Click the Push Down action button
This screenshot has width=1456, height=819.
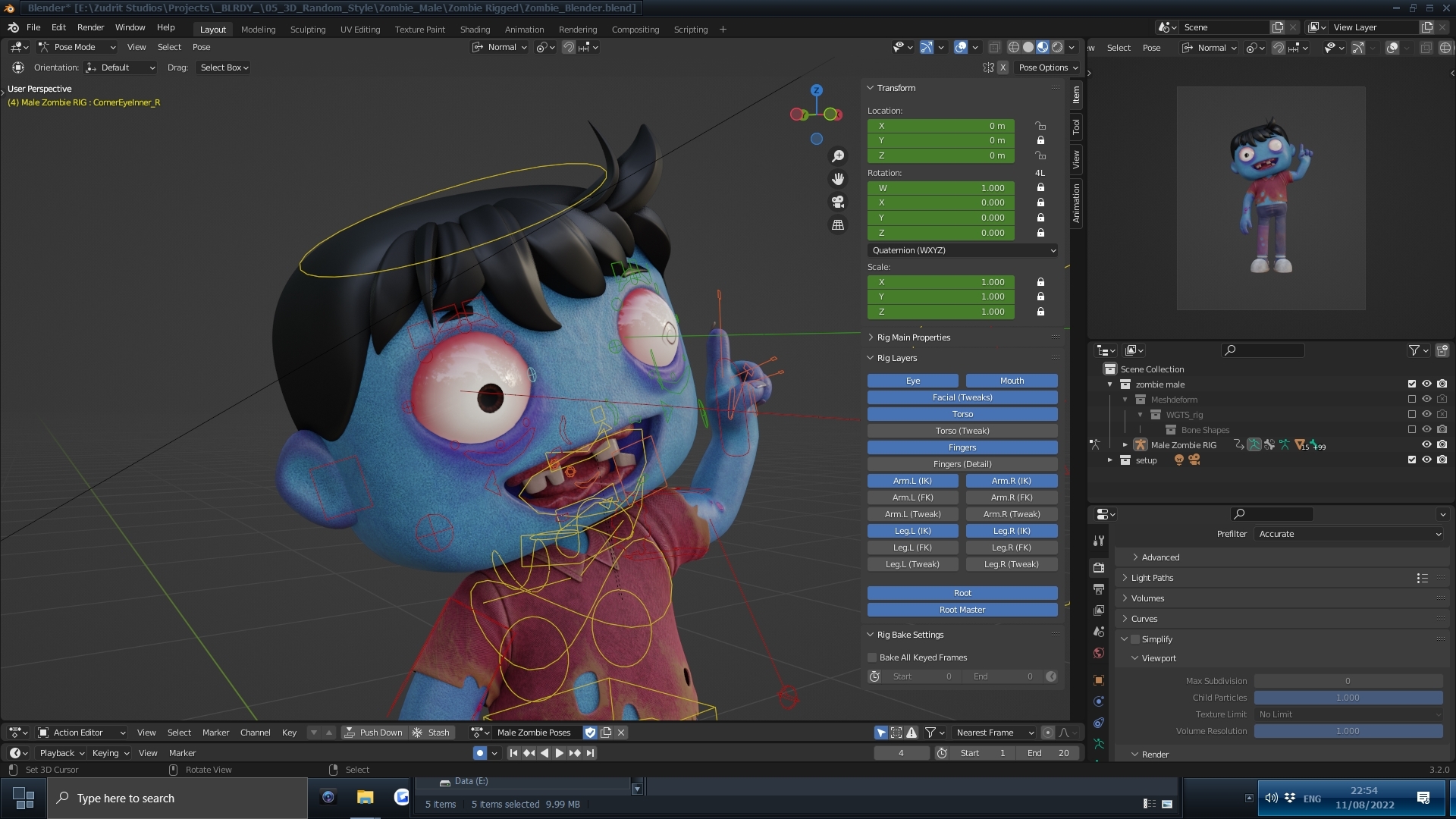tap(373, 733)
